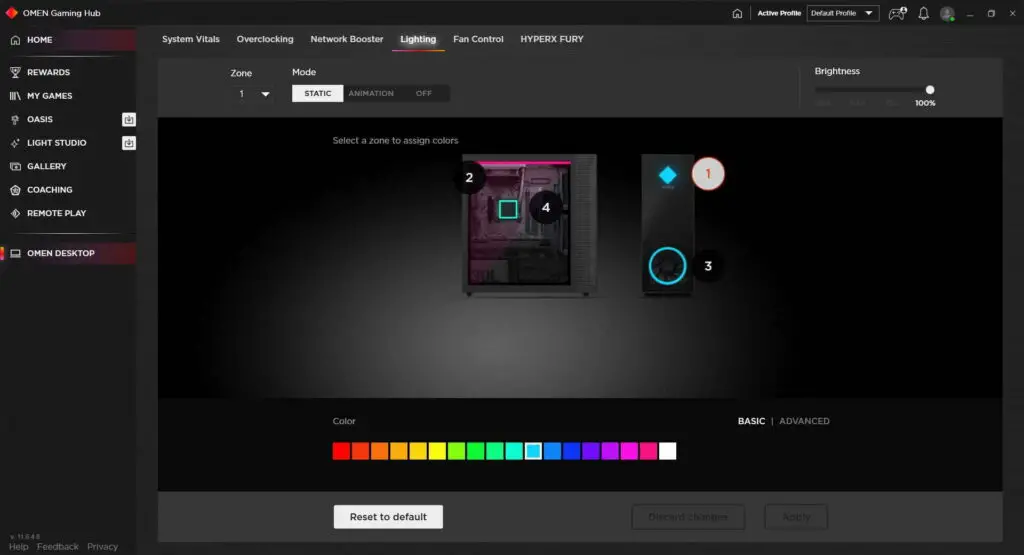Click the diamond logo light on tower
This screenshot has width=1024, height=555.
click(667, 175)
